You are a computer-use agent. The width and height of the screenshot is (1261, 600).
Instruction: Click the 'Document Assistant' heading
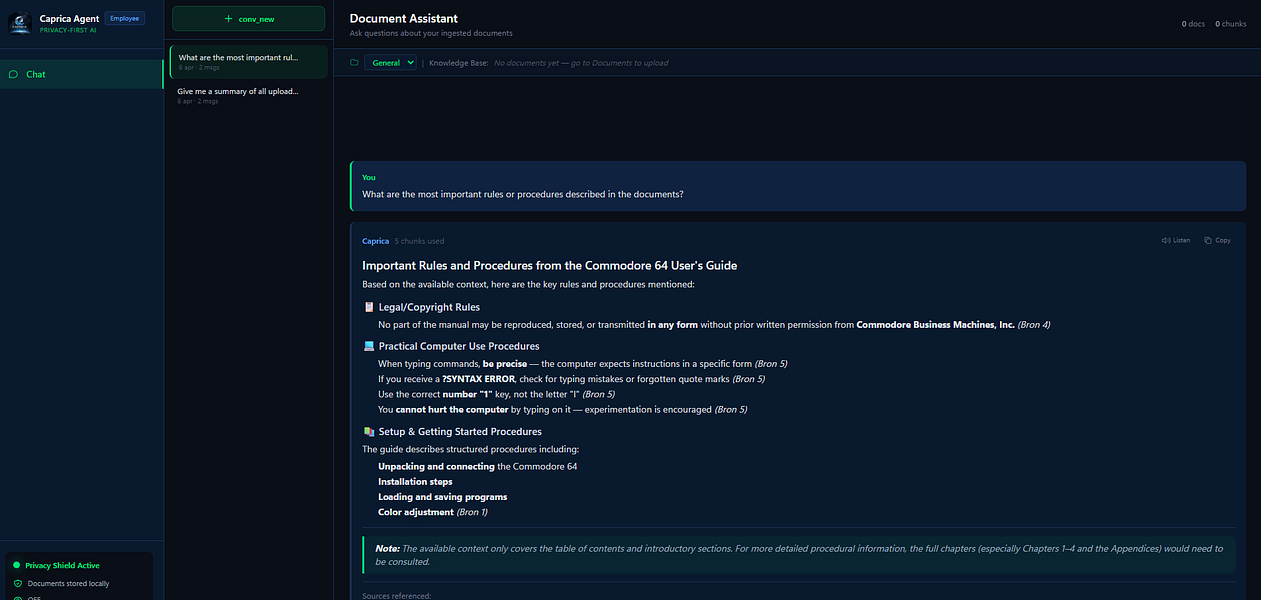(404, 18)
